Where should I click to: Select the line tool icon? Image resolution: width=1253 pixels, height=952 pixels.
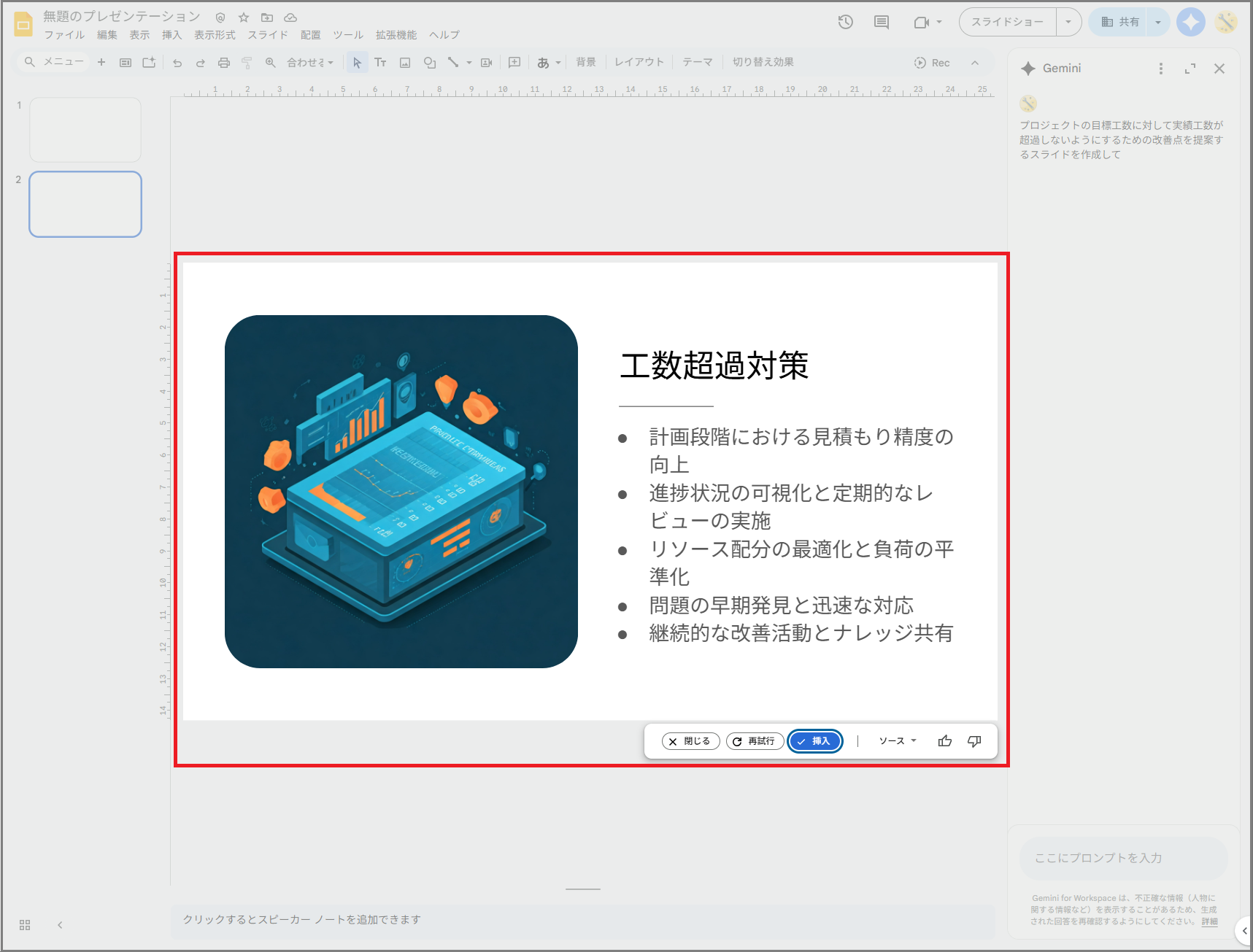[453, 63]
